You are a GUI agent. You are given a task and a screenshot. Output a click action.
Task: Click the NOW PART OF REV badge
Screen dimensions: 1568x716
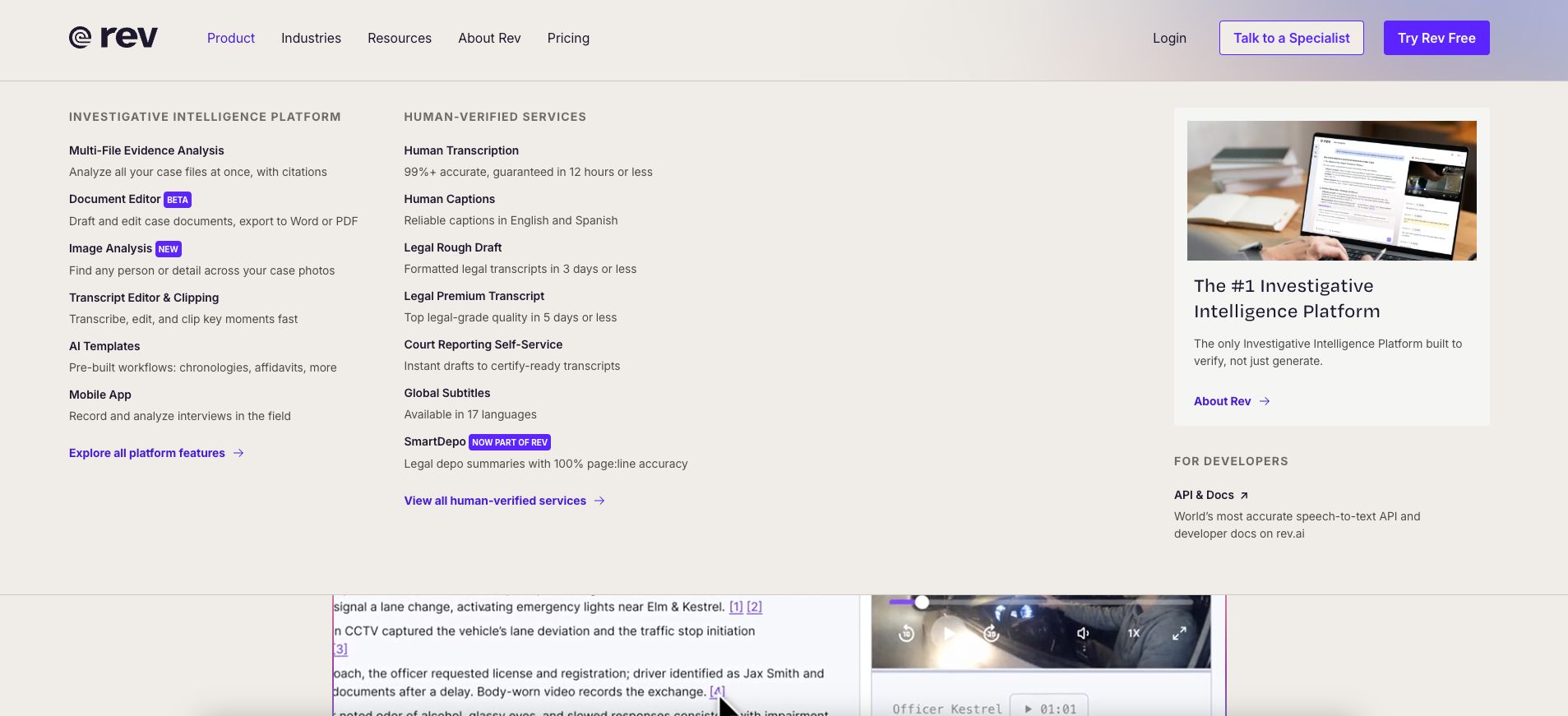[x=510, y=442]
